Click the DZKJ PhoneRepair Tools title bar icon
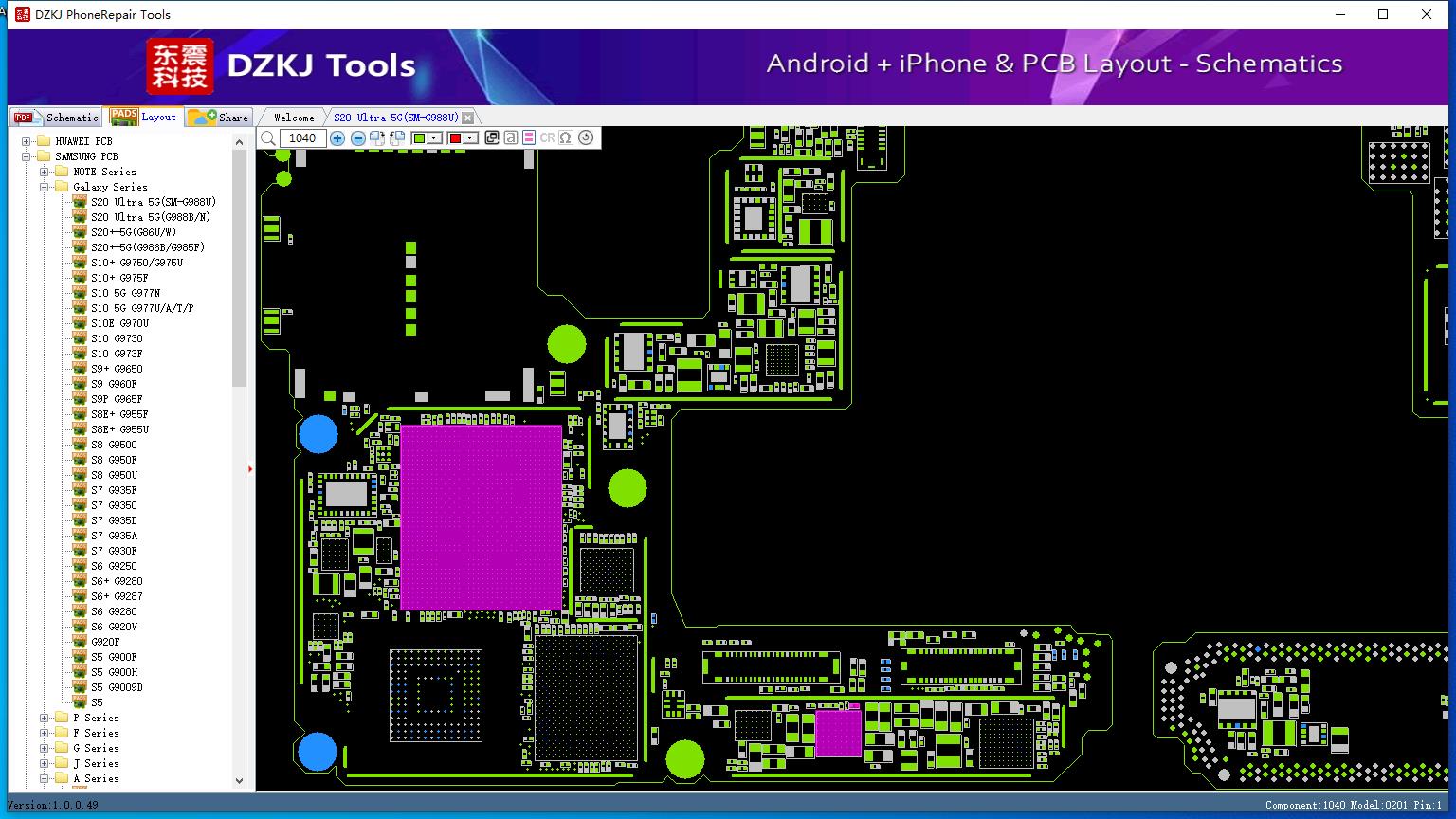Screen dimensions: 1456x819 23,14
